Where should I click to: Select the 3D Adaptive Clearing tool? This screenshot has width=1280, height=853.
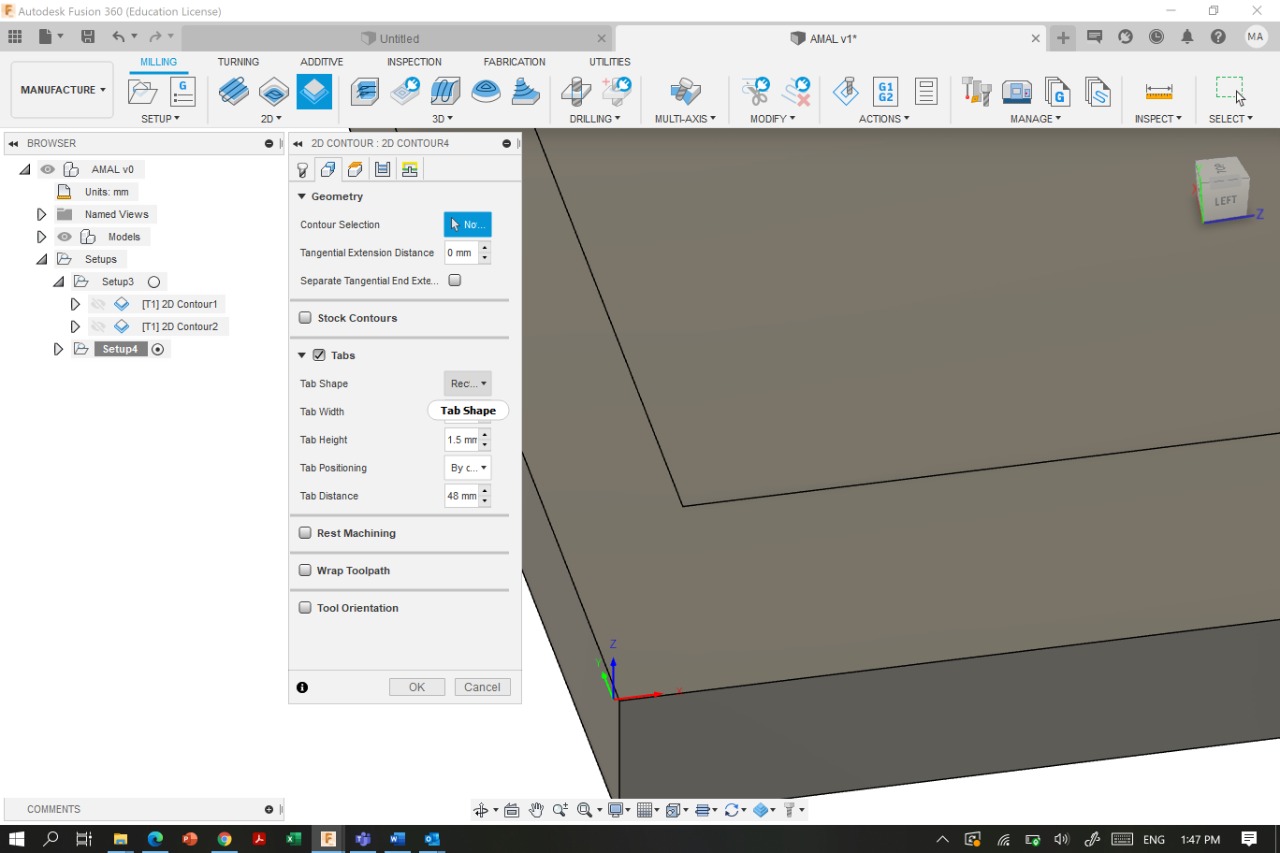(x=365, y=92)
